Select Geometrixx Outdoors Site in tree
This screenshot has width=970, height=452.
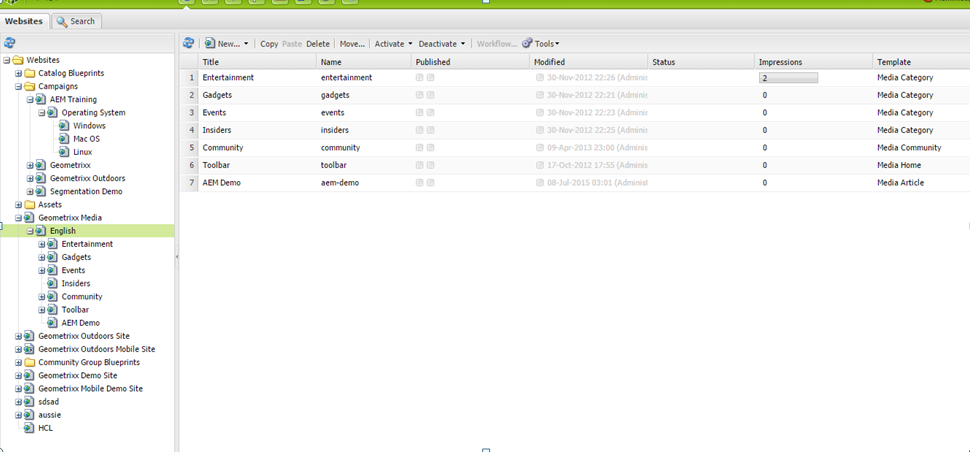coord(84,336)
